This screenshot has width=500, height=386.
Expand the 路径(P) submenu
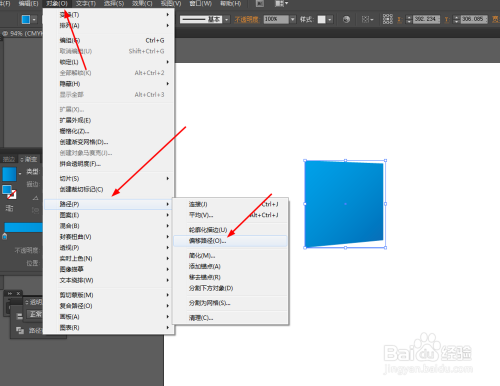click(109, 204)
